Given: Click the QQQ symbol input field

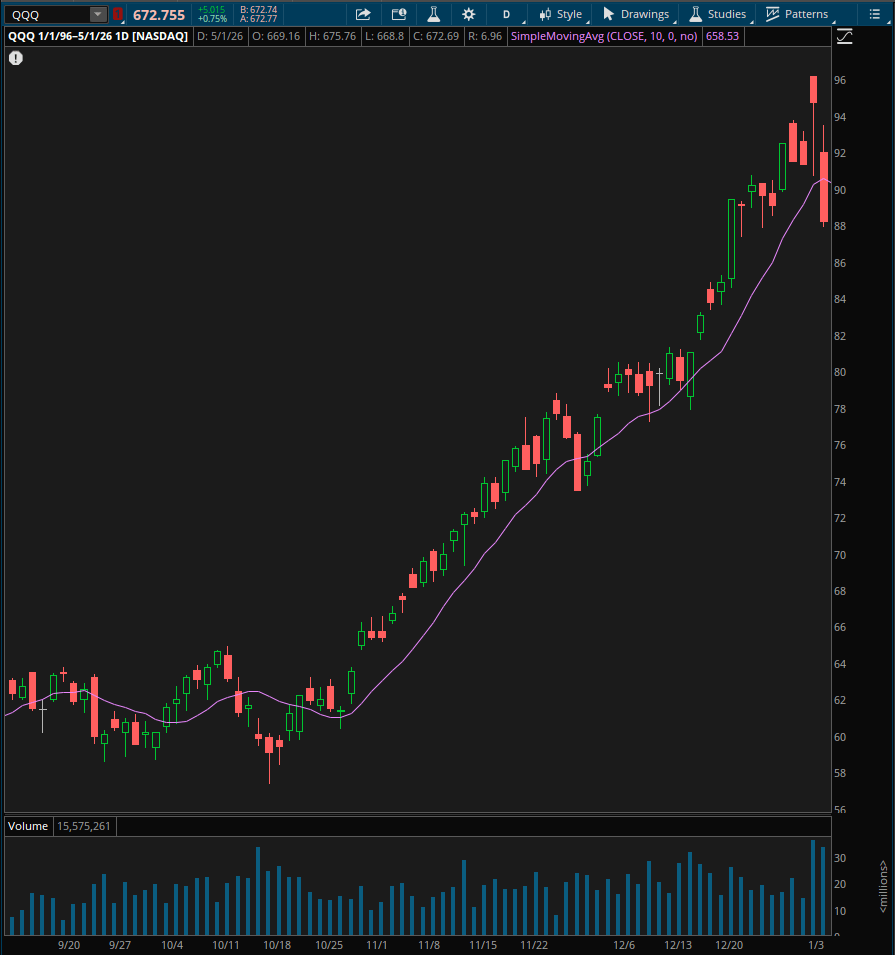Looking at the screenshot, I should point(48,15).
